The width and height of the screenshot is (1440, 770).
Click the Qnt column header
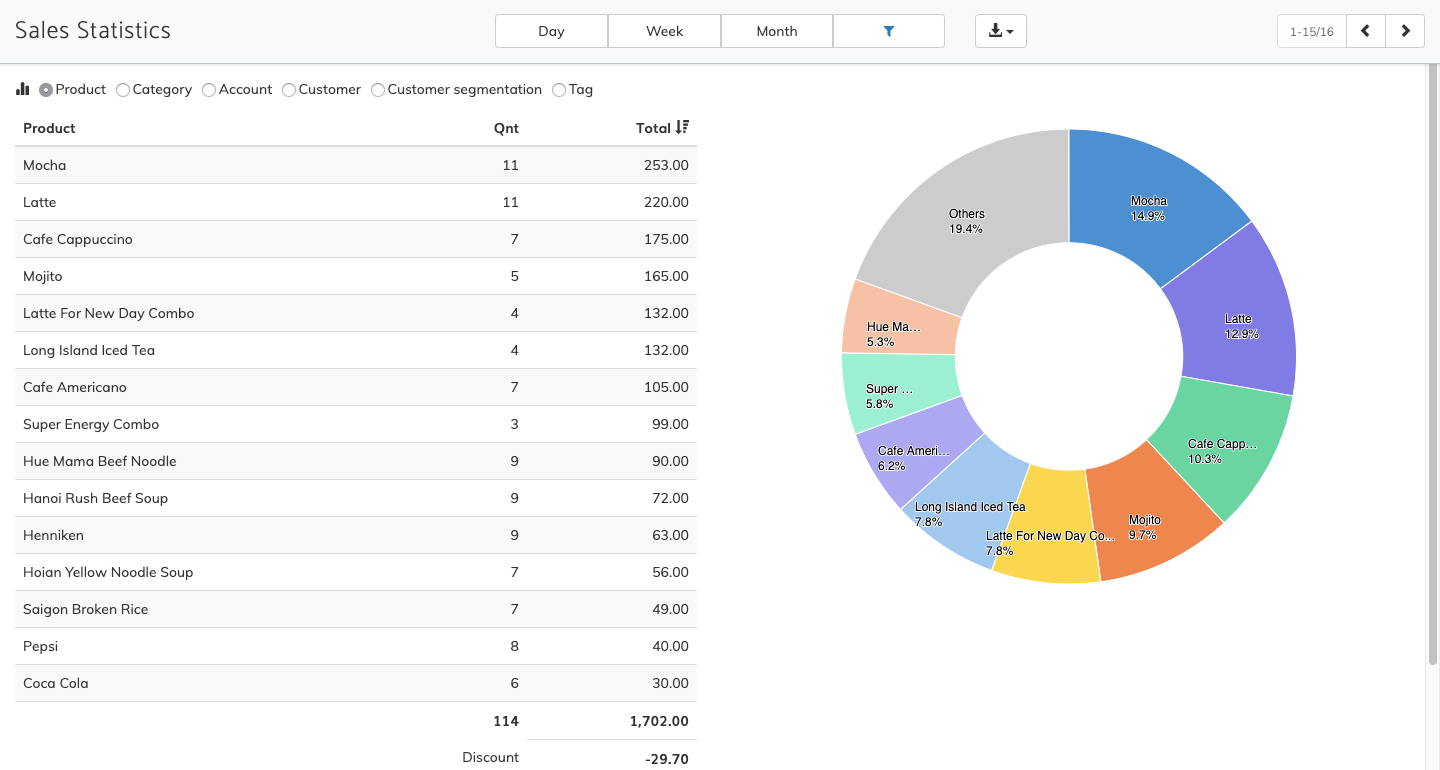[506, 128]
